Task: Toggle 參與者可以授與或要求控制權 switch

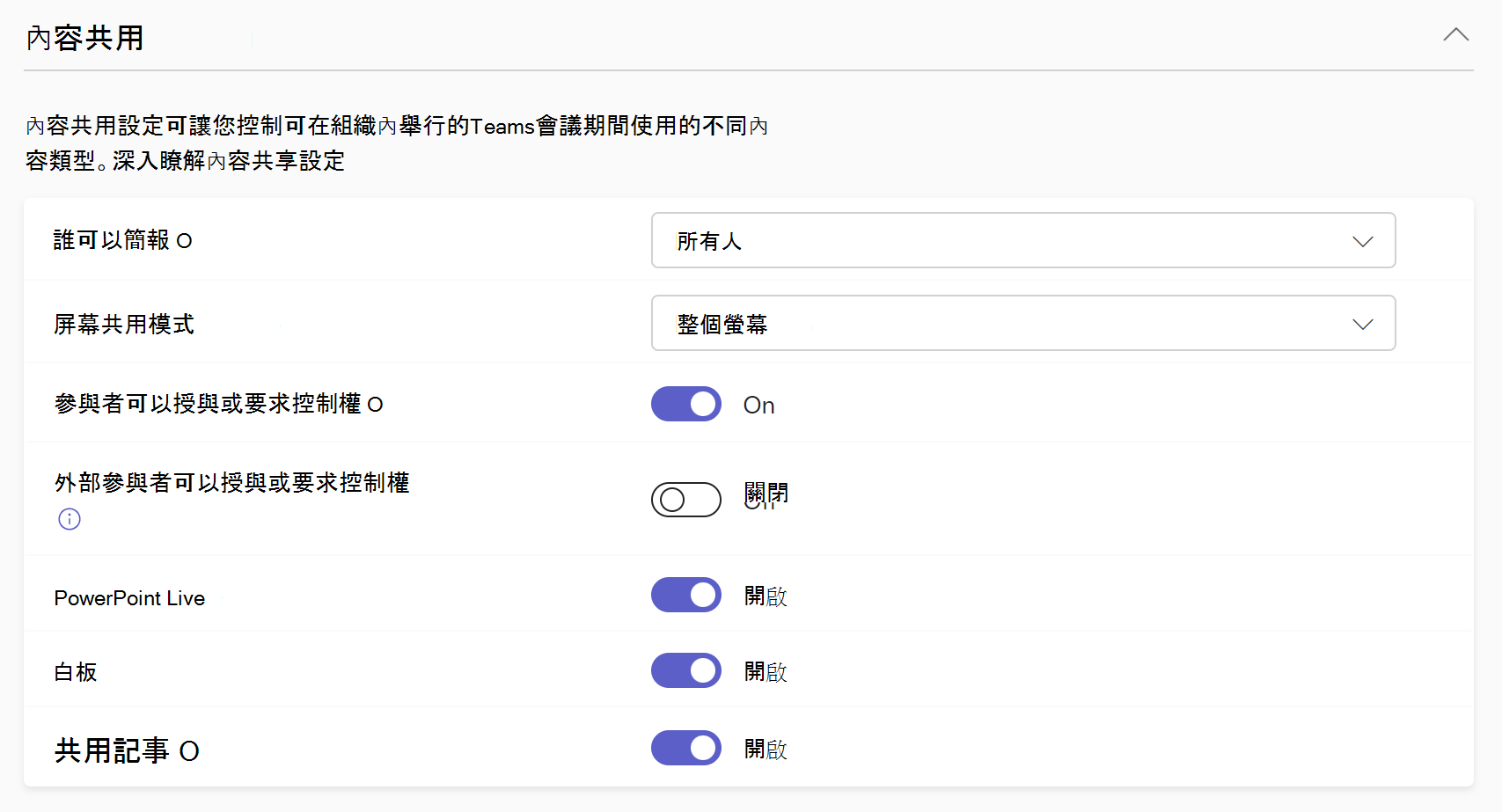Action: (x=686, y=404)
